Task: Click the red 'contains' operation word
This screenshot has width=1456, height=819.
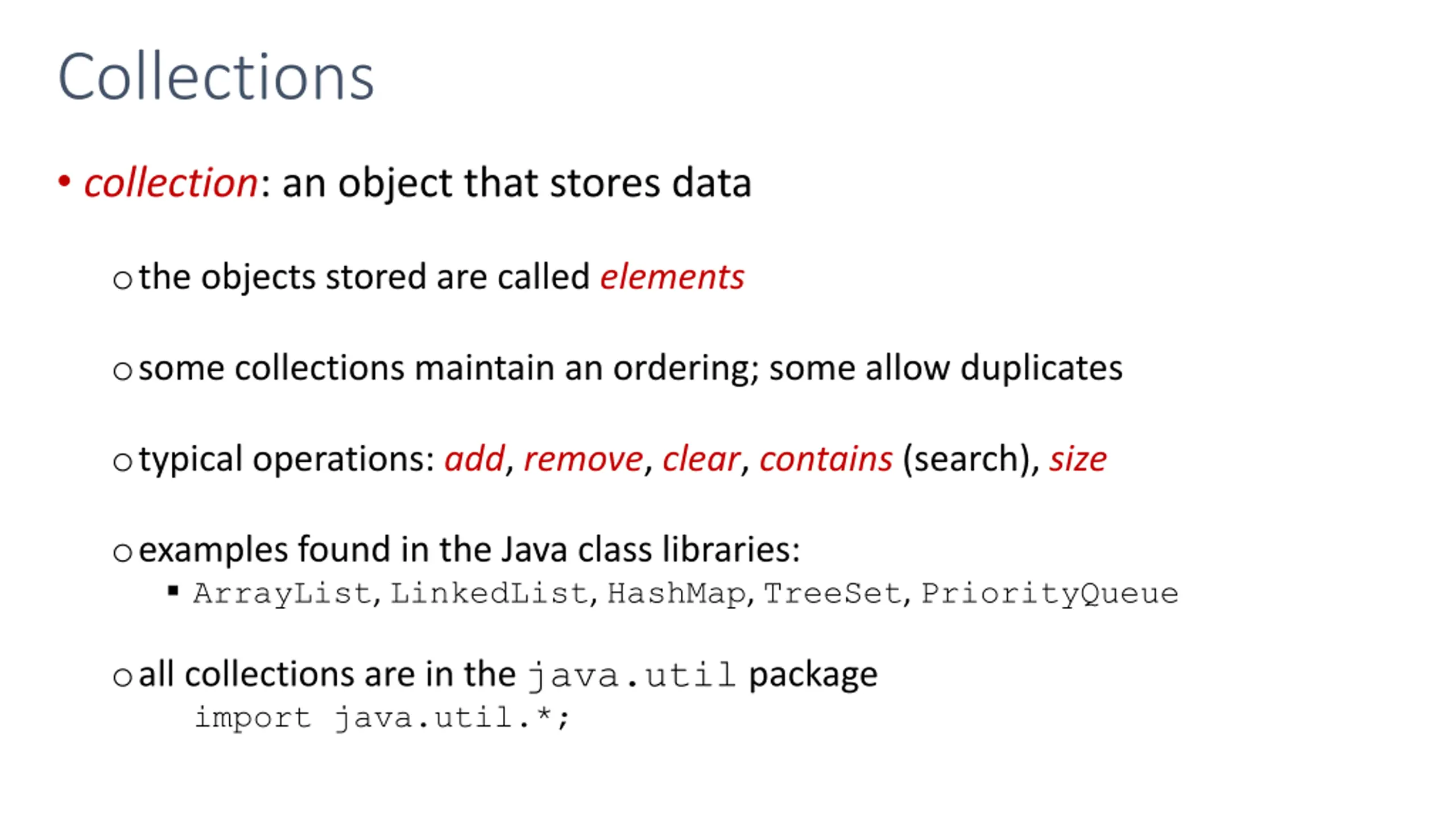Action: [826, 458]
